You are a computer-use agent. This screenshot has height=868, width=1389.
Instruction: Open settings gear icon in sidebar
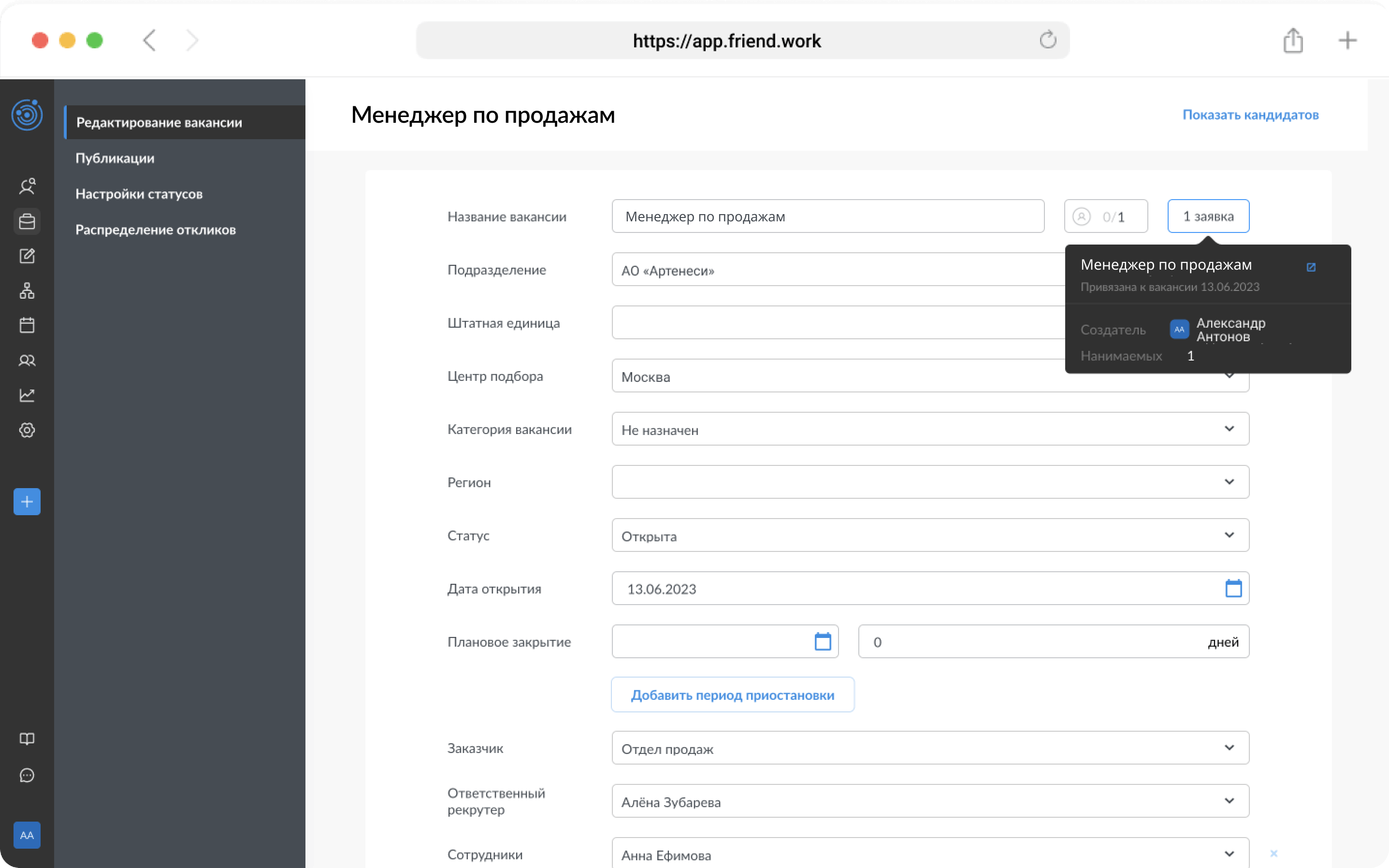(27, 430)
